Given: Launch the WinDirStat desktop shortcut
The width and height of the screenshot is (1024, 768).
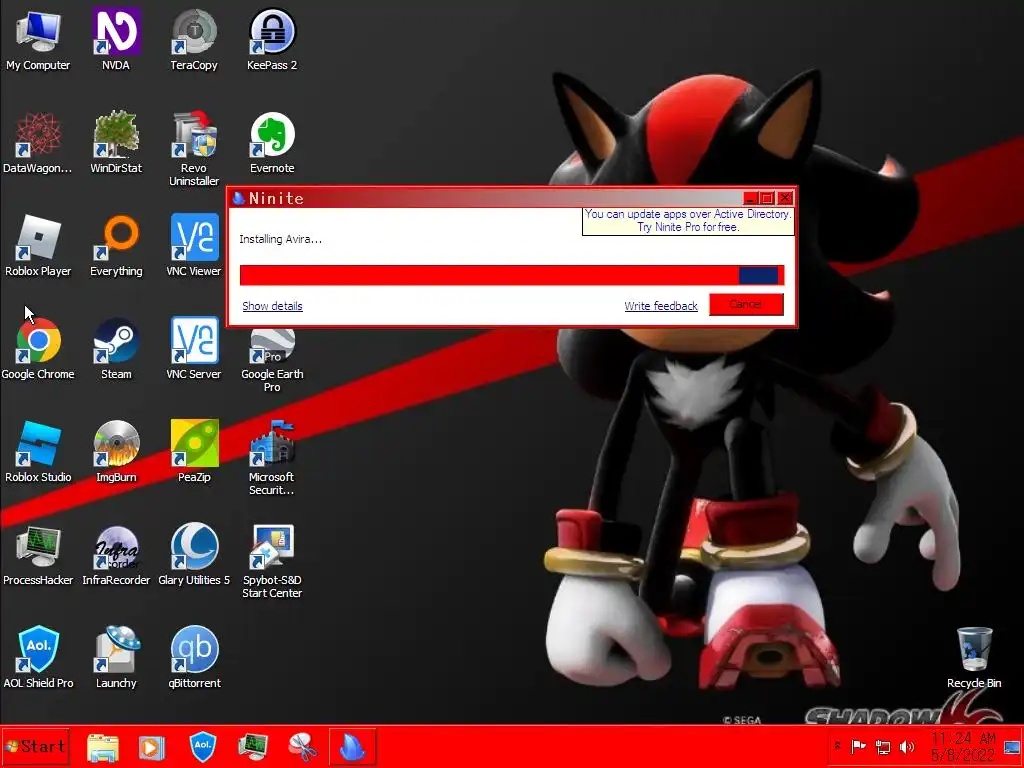Looking at the screenshot, I should (x=116, y=142).
